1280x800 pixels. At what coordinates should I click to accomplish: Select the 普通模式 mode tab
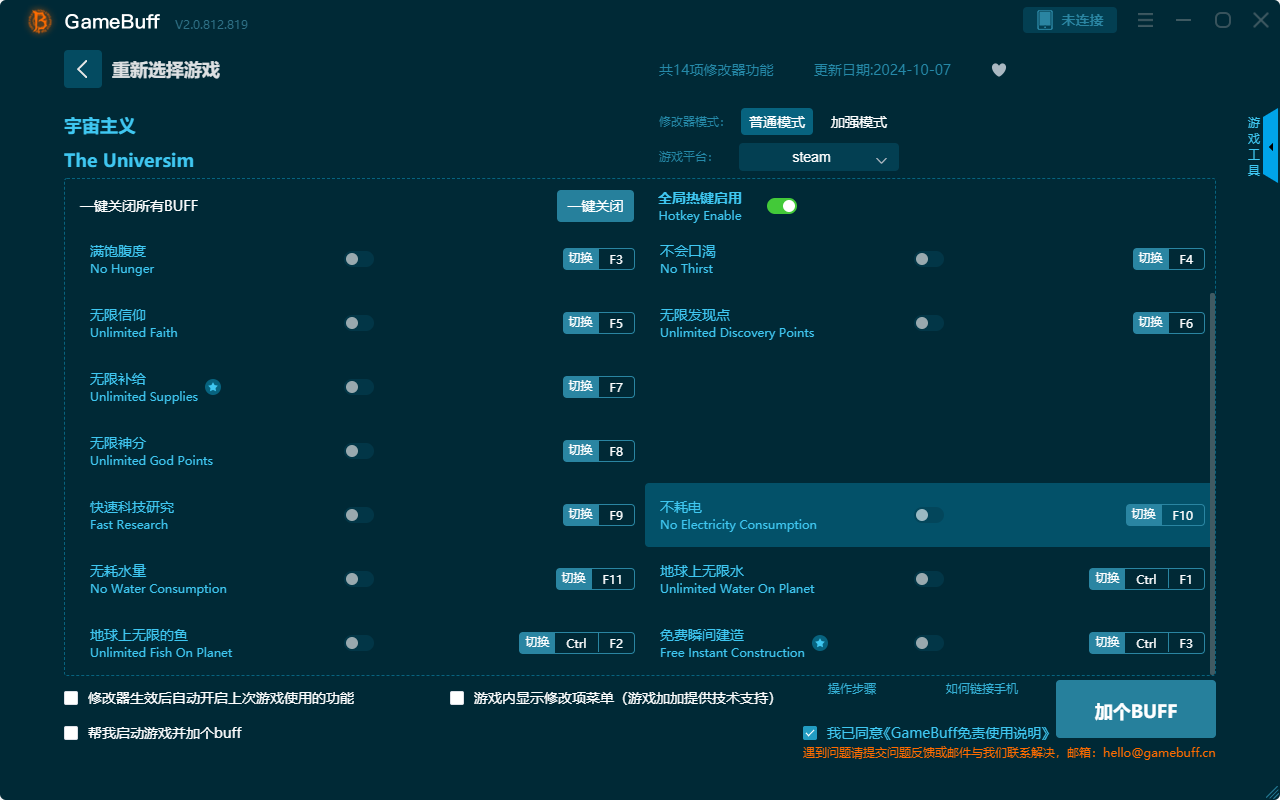point(777,121)
